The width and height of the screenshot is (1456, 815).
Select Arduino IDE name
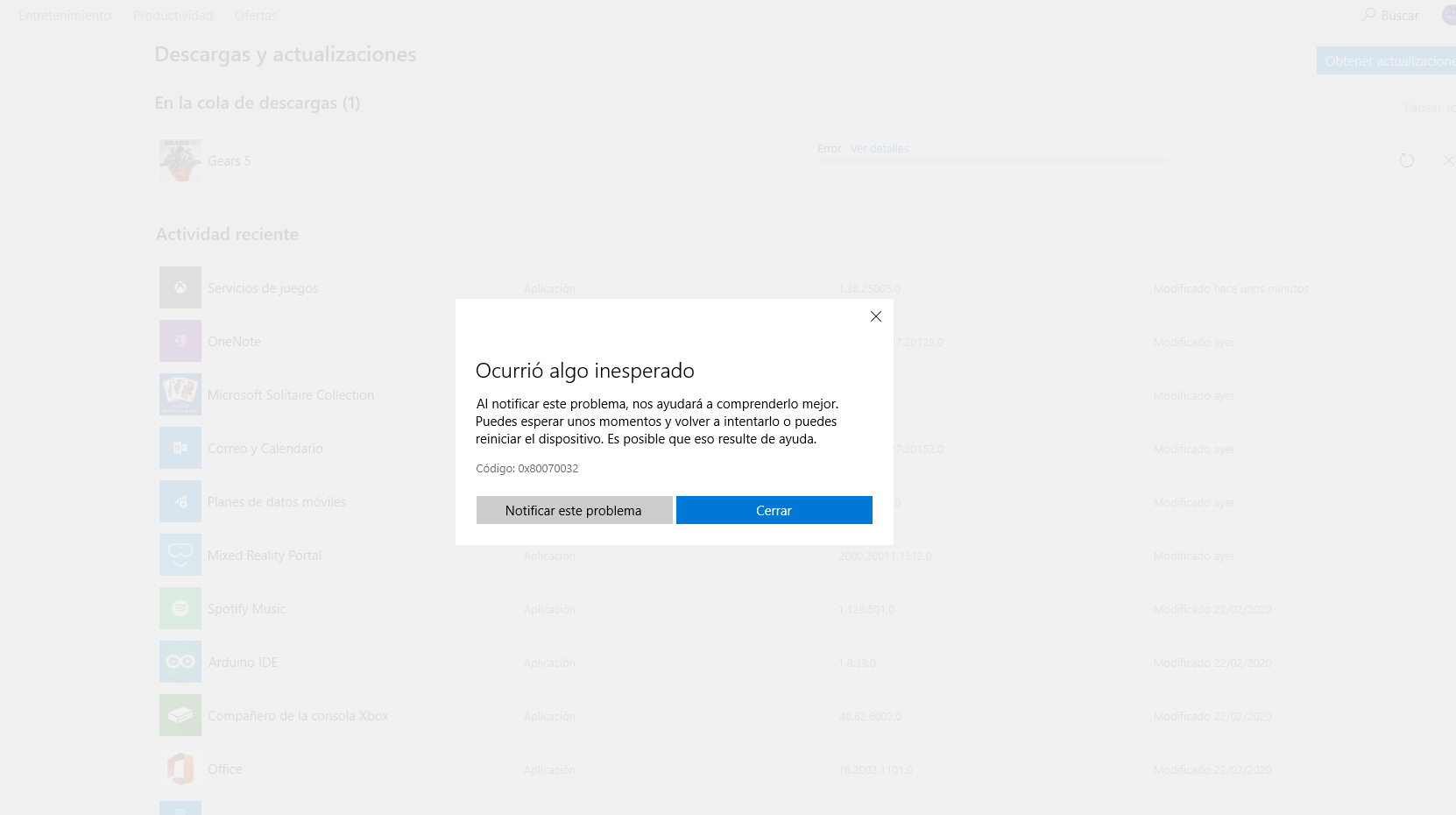click(243, 663)
